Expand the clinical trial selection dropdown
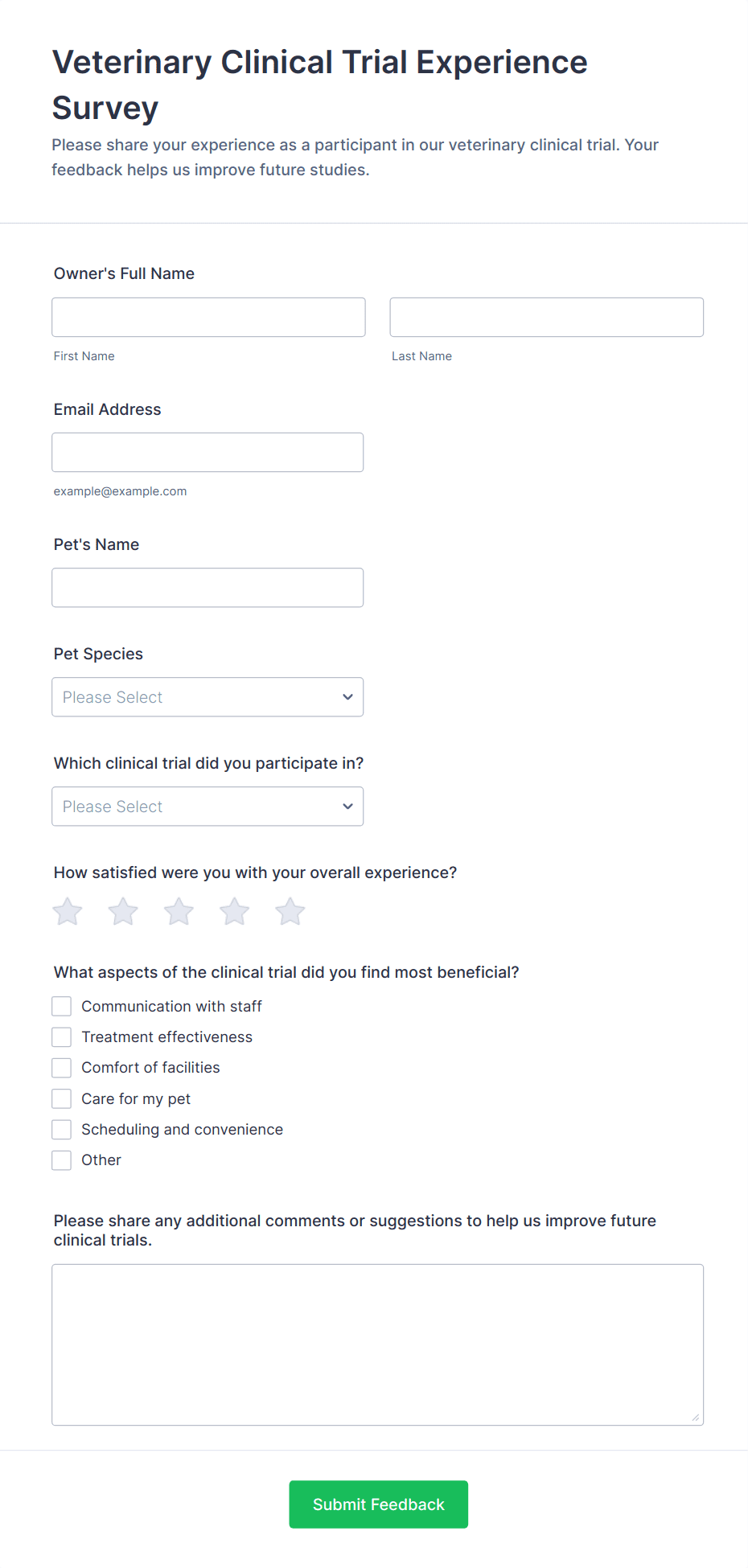 (x=193, y=807)
